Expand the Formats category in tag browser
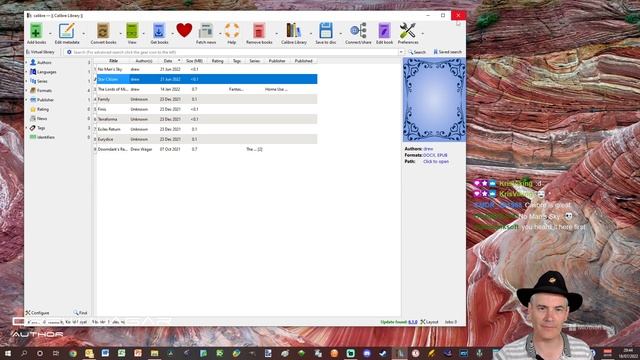 (27, 91)
